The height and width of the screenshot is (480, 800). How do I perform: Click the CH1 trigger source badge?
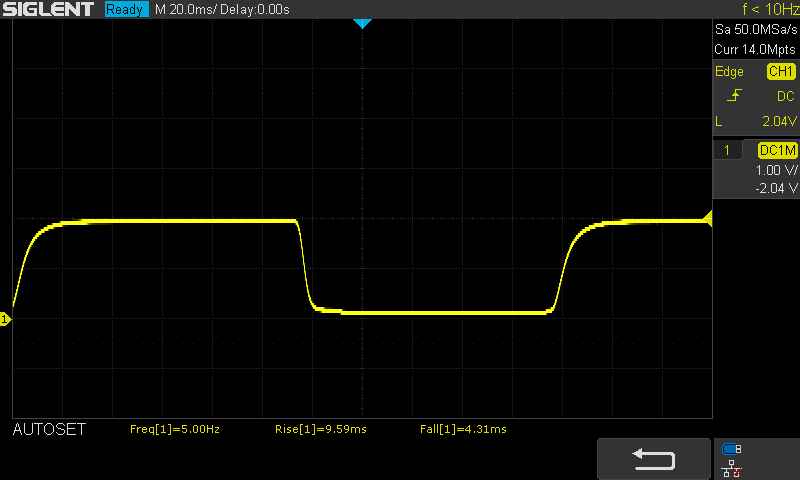tap(781, 71)
